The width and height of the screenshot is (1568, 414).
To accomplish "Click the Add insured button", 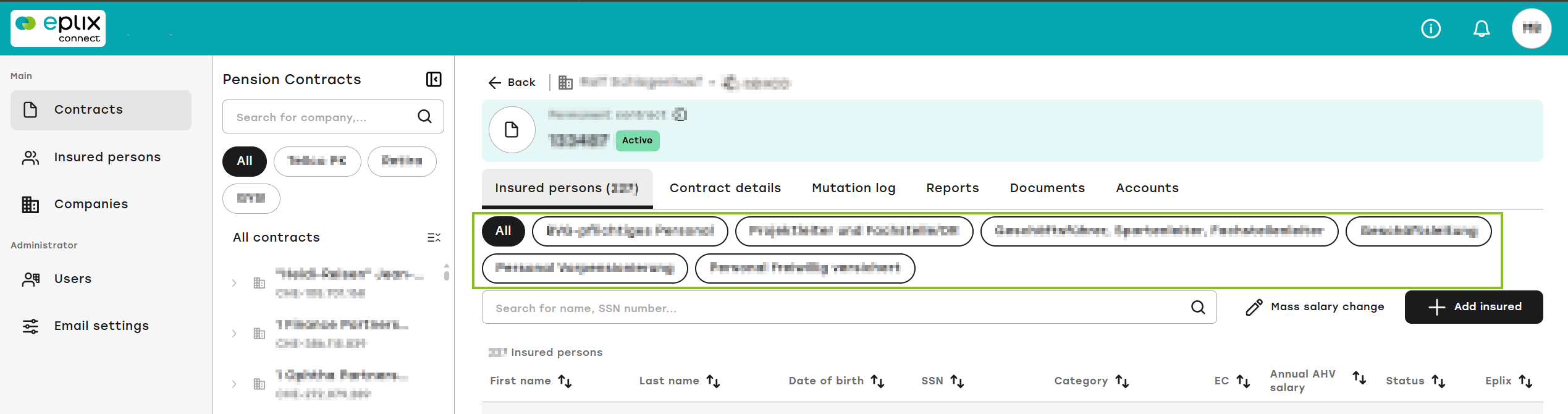I will click(1473, 307).
